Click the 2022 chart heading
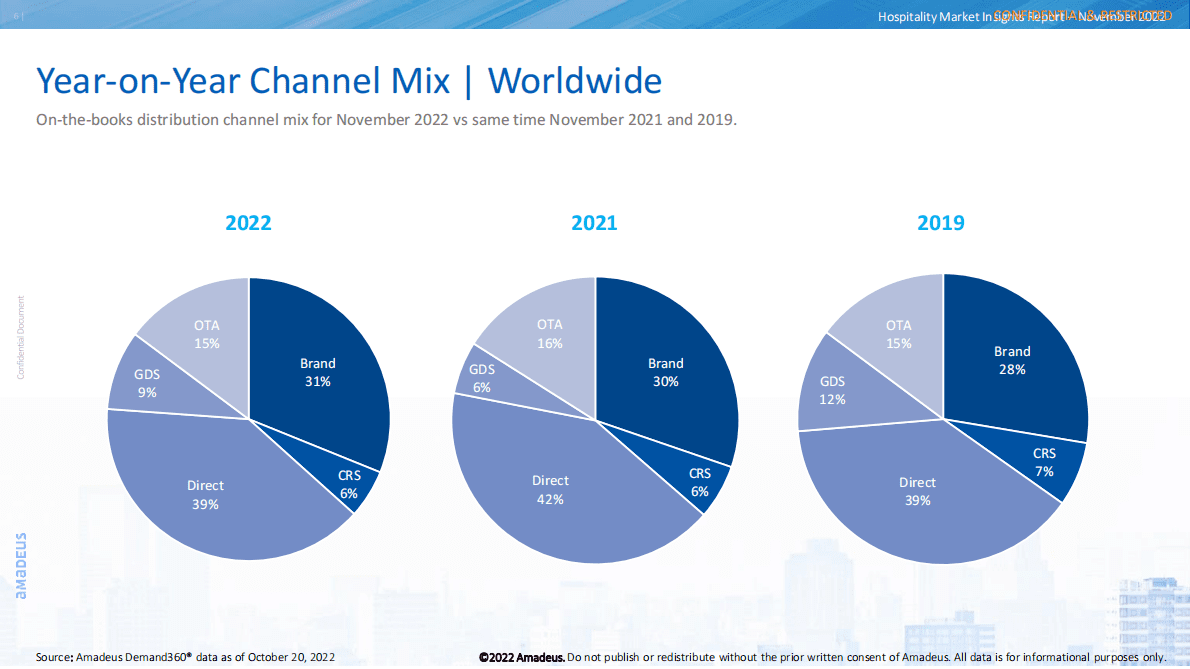Image resolution: width=1190 pixels, height=669 pixels. point(248,223)
